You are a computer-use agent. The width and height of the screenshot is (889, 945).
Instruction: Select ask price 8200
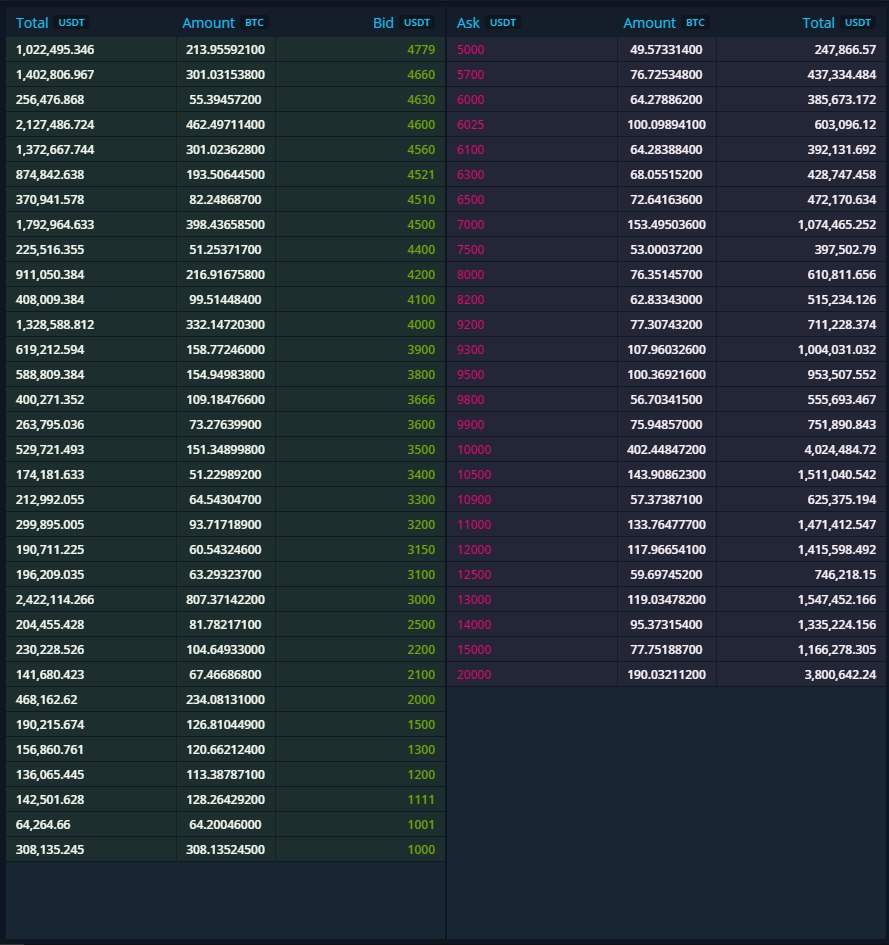point(470,300)
